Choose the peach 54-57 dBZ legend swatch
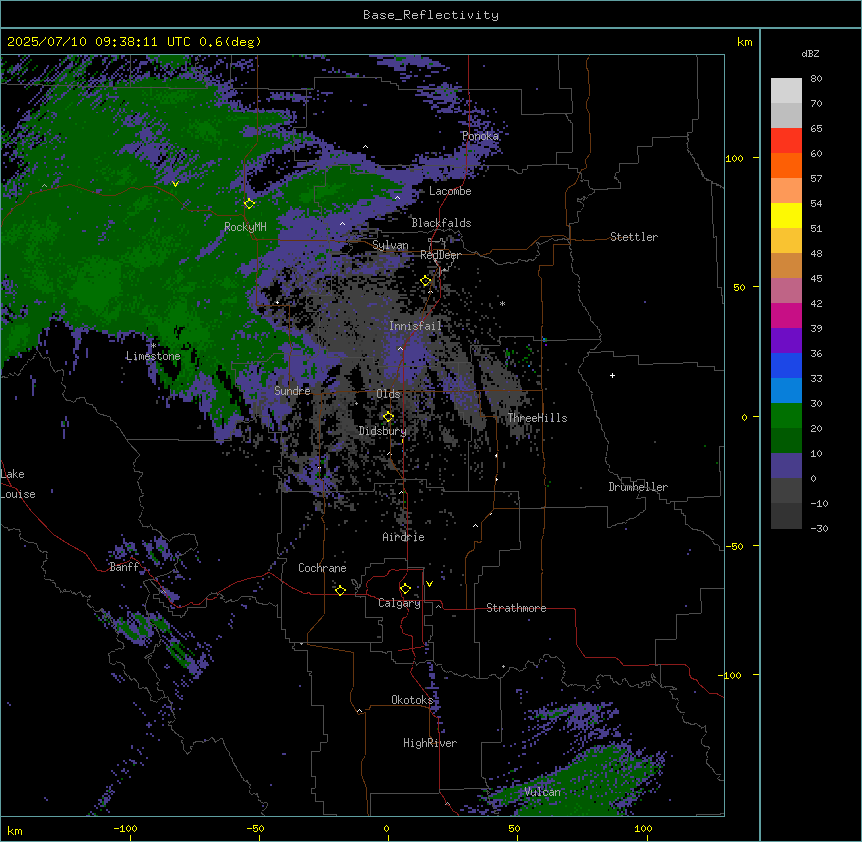862x842 pixels. point(786,191)
